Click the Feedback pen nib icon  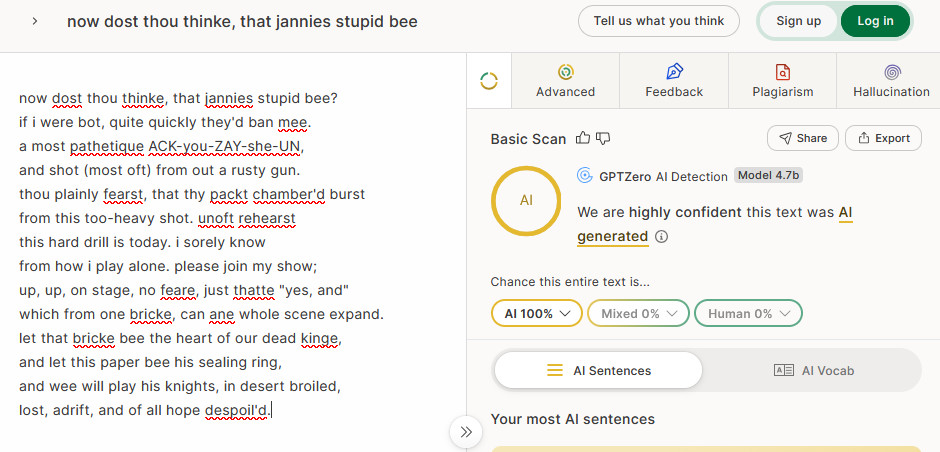pos(674,72)
